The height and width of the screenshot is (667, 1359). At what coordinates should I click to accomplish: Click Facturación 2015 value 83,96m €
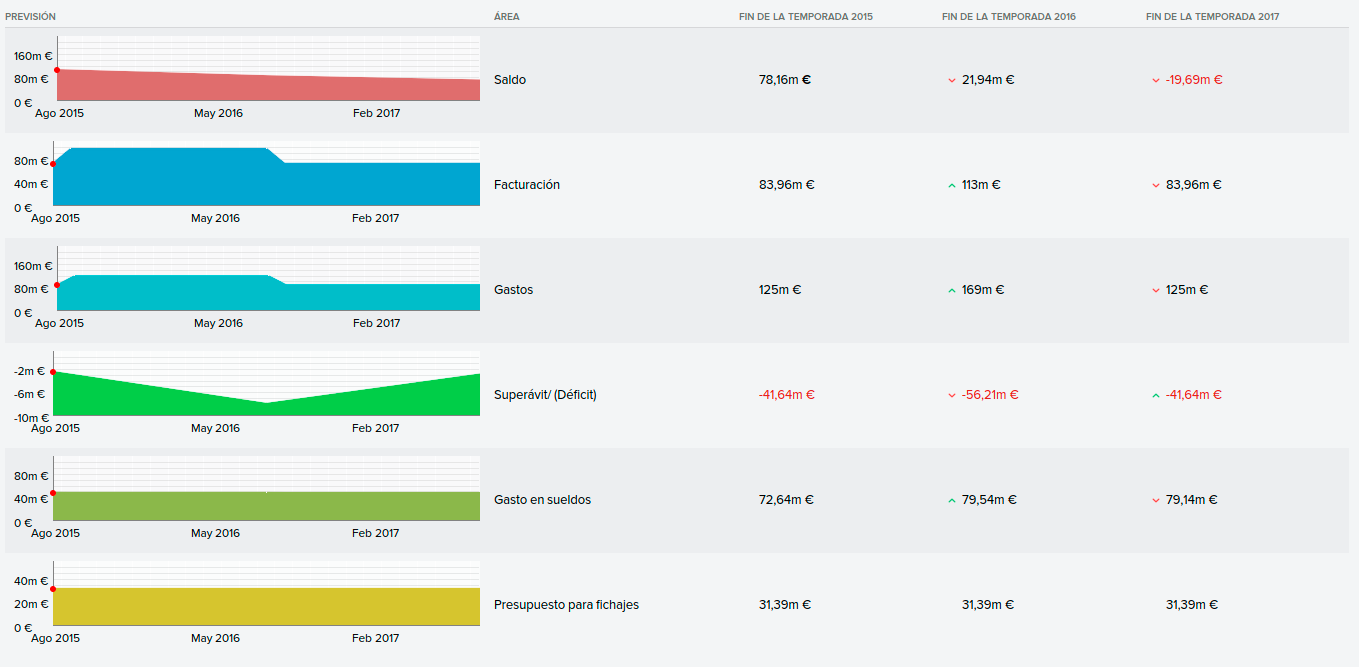[x=787, y=185]
